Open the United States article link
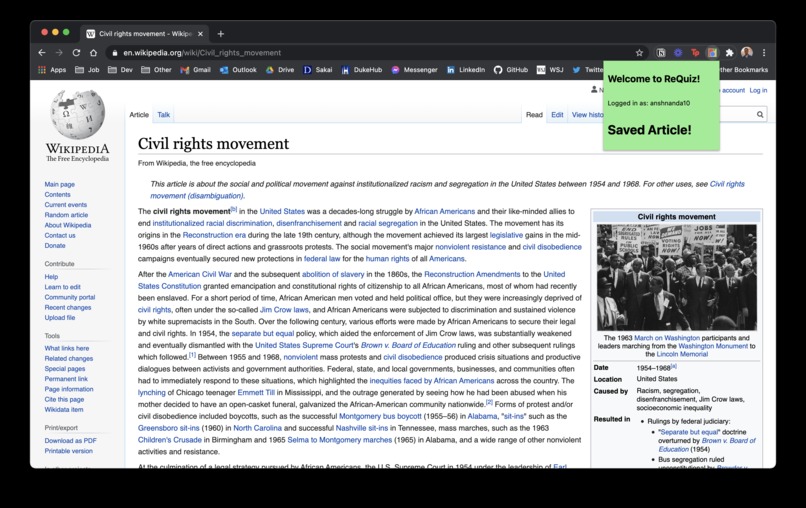Screen dimensions: 806x508 282,211
